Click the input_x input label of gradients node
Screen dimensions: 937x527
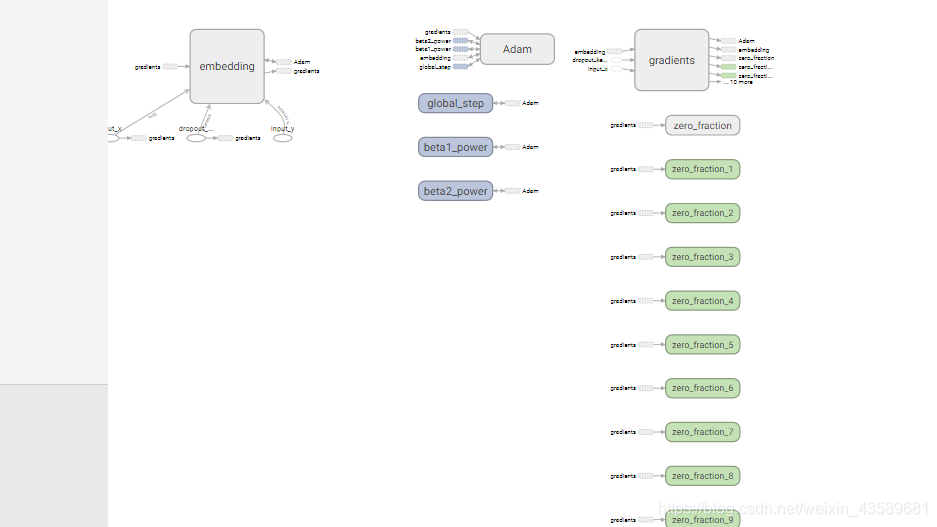point(598,69)
